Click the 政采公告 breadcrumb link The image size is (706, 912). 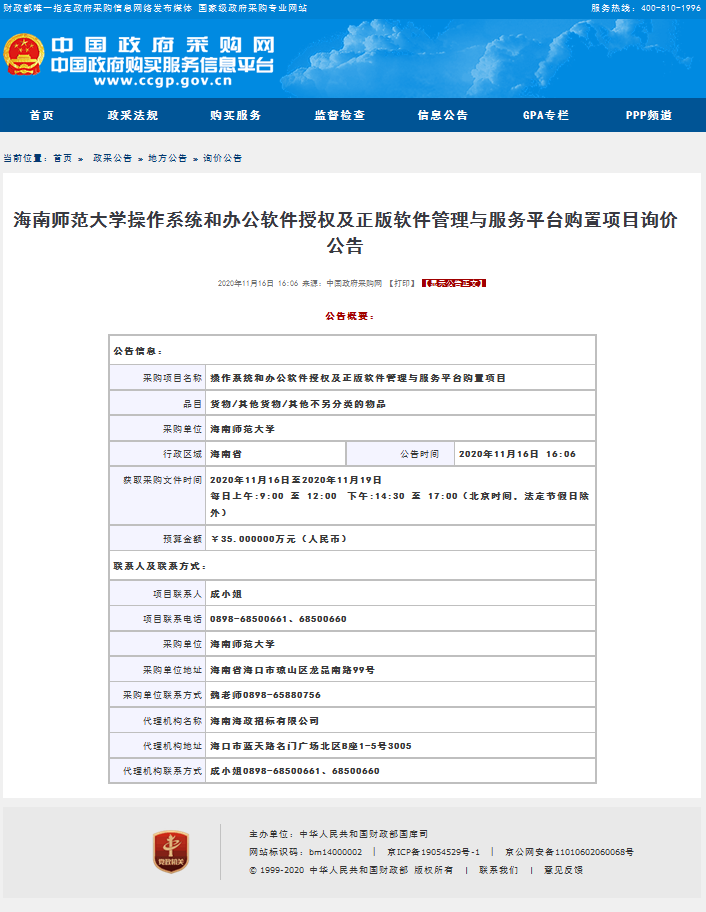[112, 158]
